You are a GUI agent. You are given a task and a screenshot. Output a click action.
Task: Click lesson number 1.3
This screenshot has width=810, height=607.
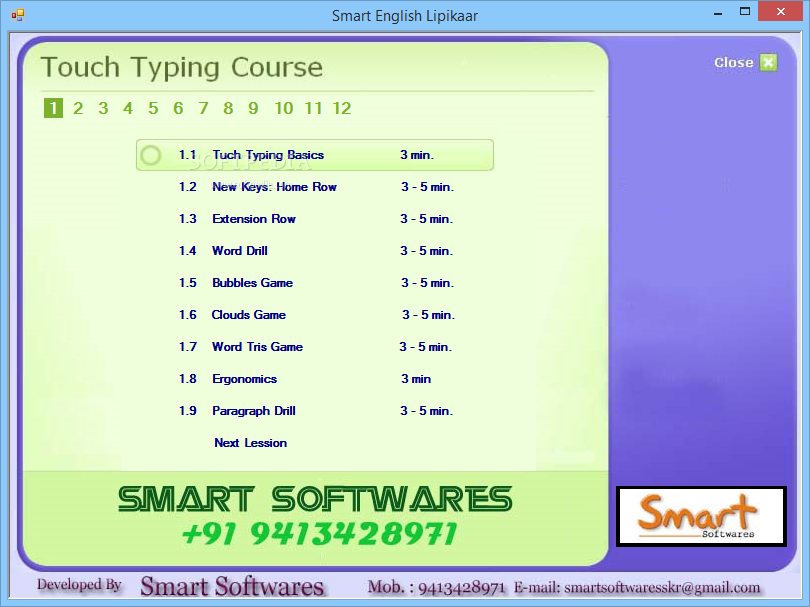tap(188, 219)
